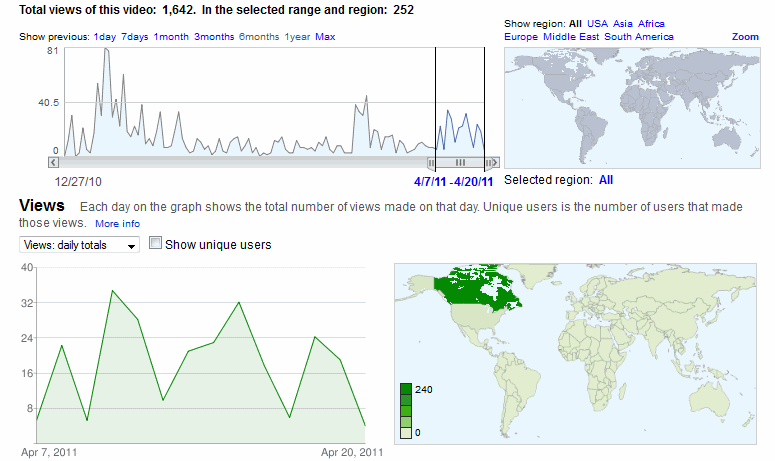Click the left range handle on timeline
775x461 pixels.
(x=432, y=162)
